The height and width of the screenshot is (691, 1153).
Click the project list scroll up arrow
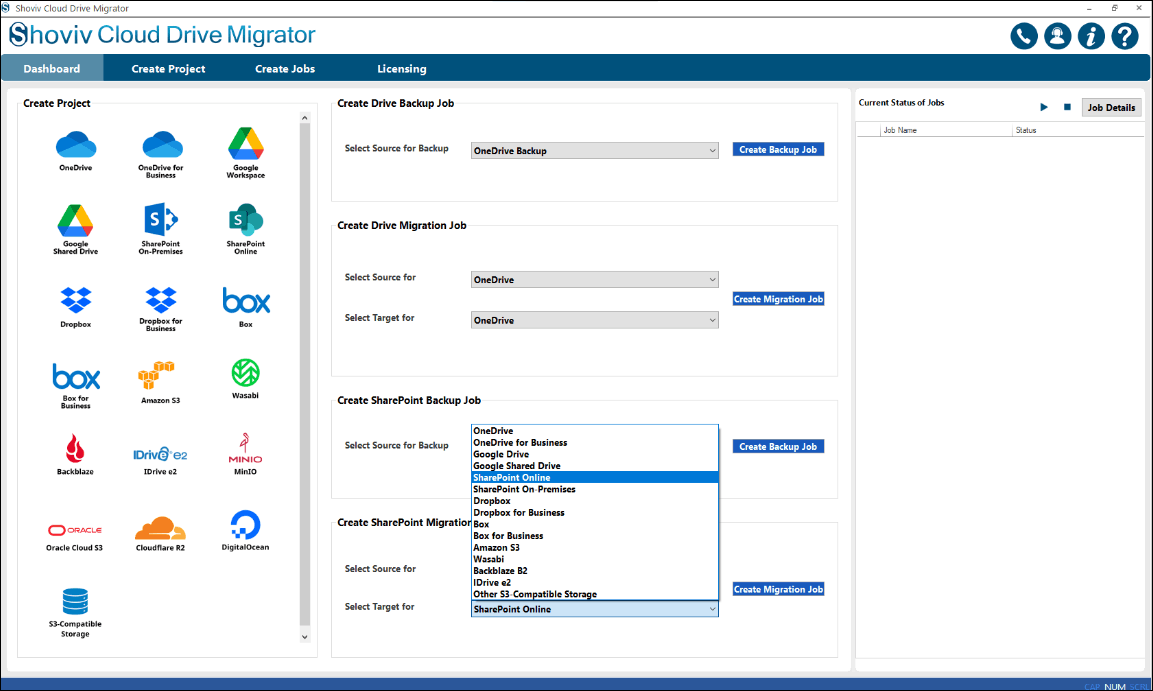(x=304, y=118)
